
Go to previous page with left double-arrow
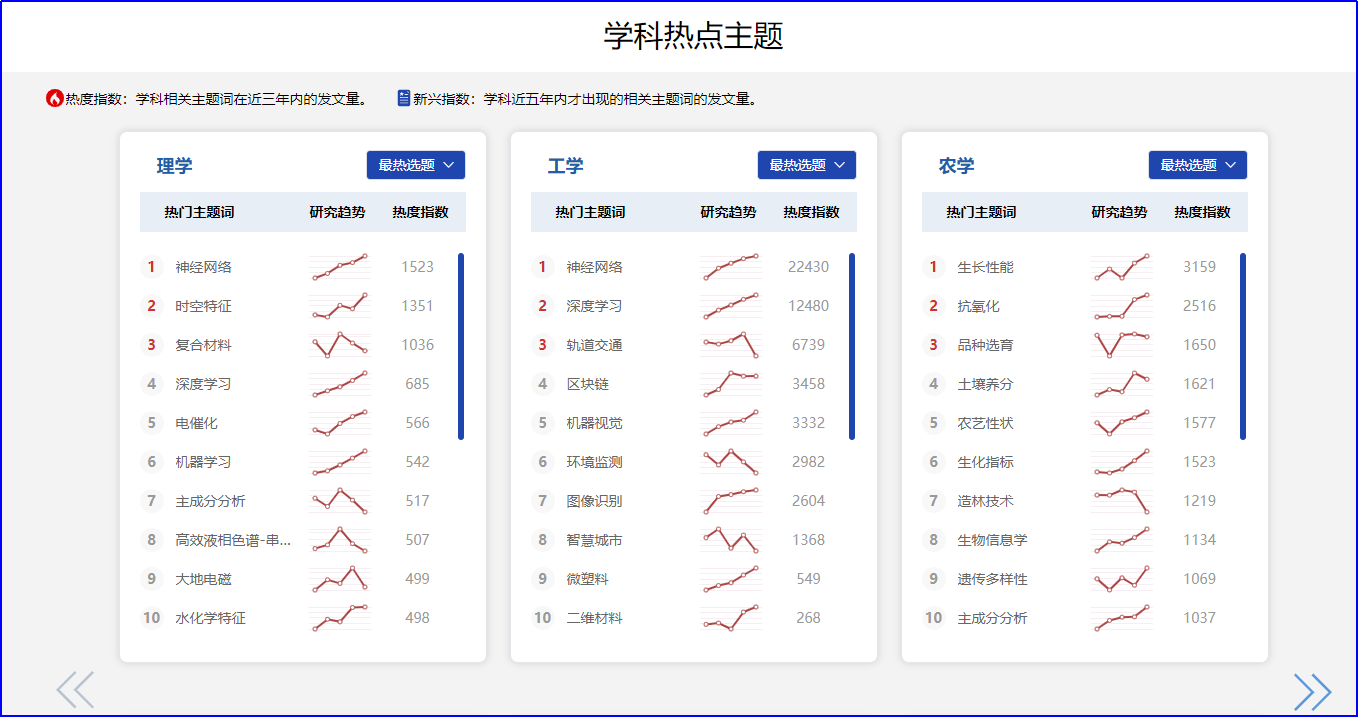(75, 690)
